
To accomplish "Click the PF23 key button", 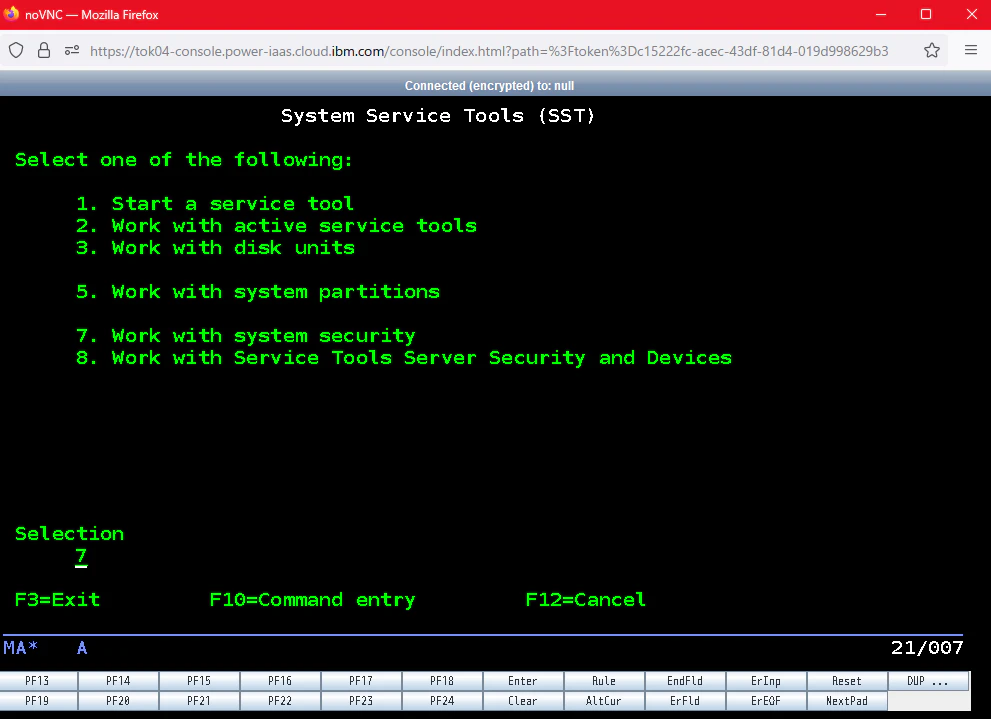I will 361,701.
